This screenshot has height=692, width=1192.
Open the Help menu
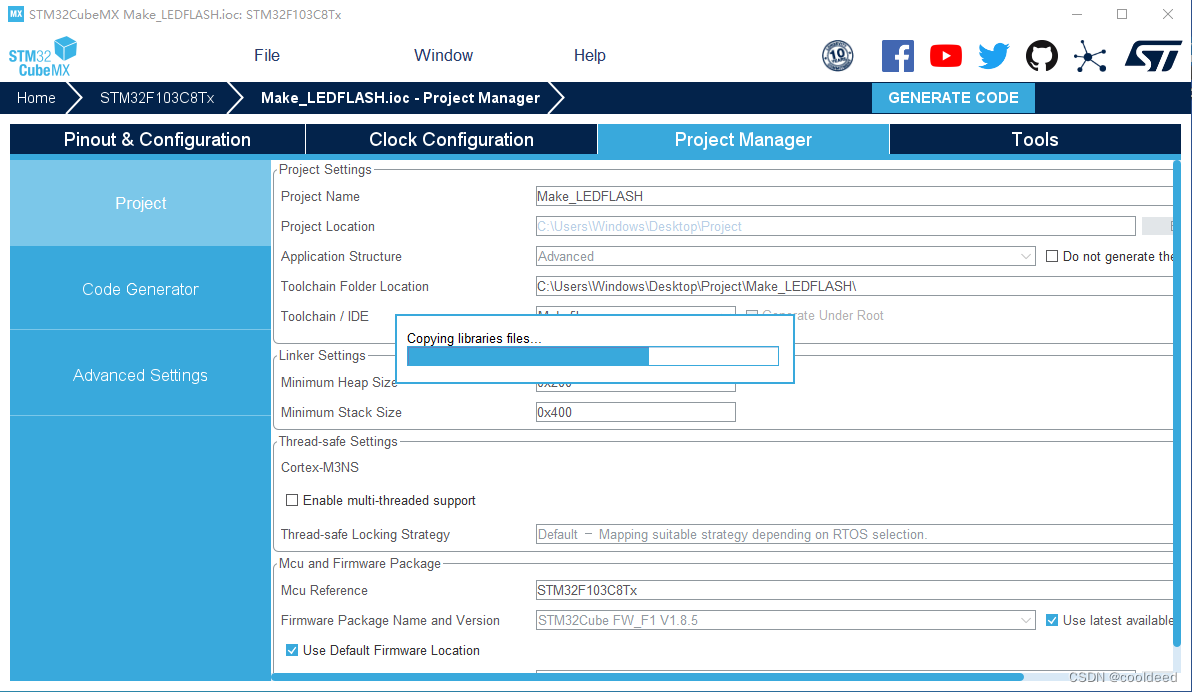click(589, 56)
